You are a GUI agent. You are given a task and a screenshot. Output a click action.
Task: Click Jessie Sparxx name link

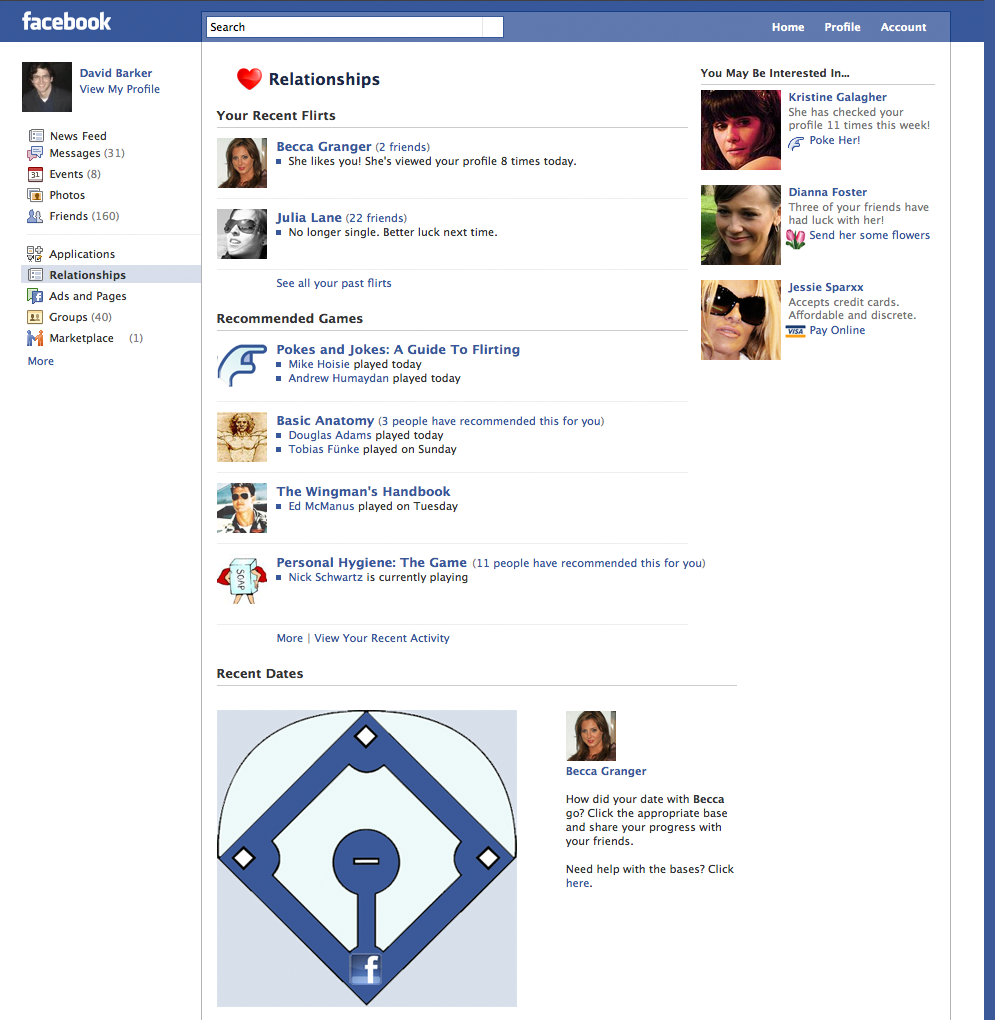[x=826, y=287]
